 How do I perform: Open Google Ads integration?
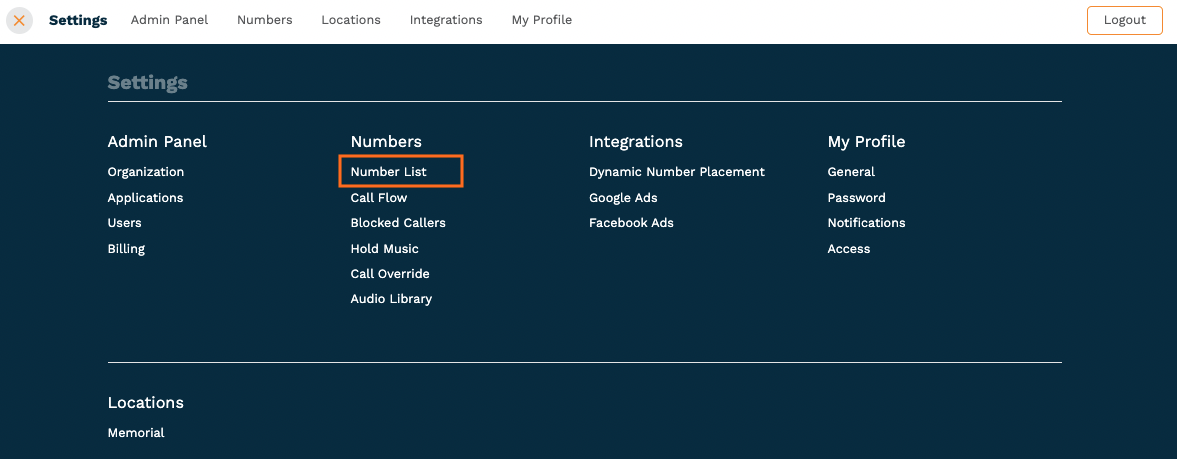tap(623, 198)
